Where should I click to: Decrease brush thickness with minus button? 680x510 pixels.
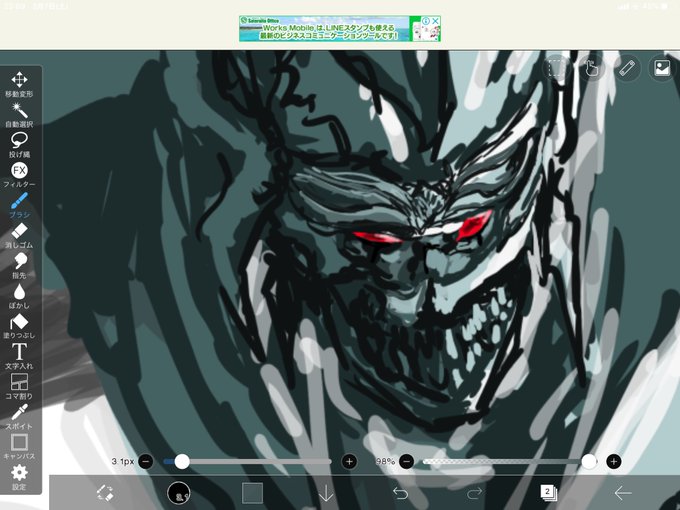146,461
